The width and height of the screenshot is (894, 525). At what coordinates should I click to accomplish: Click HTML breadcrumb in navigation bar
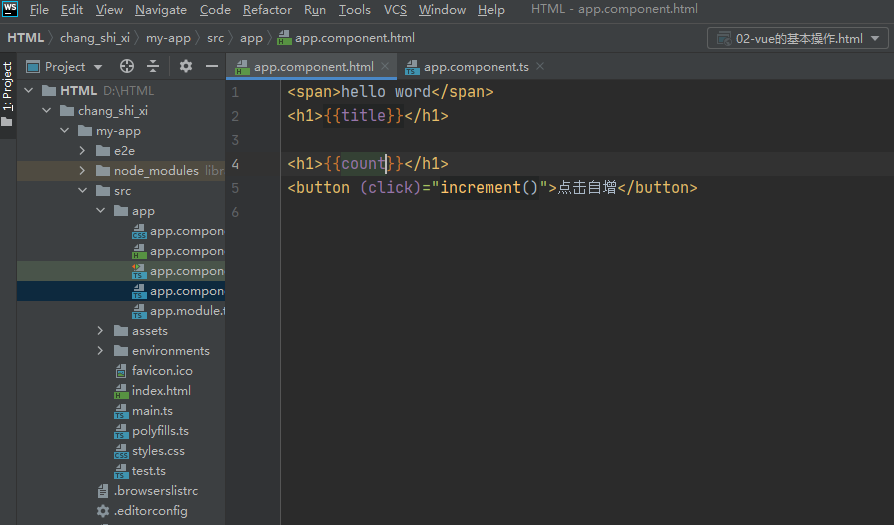26,38
